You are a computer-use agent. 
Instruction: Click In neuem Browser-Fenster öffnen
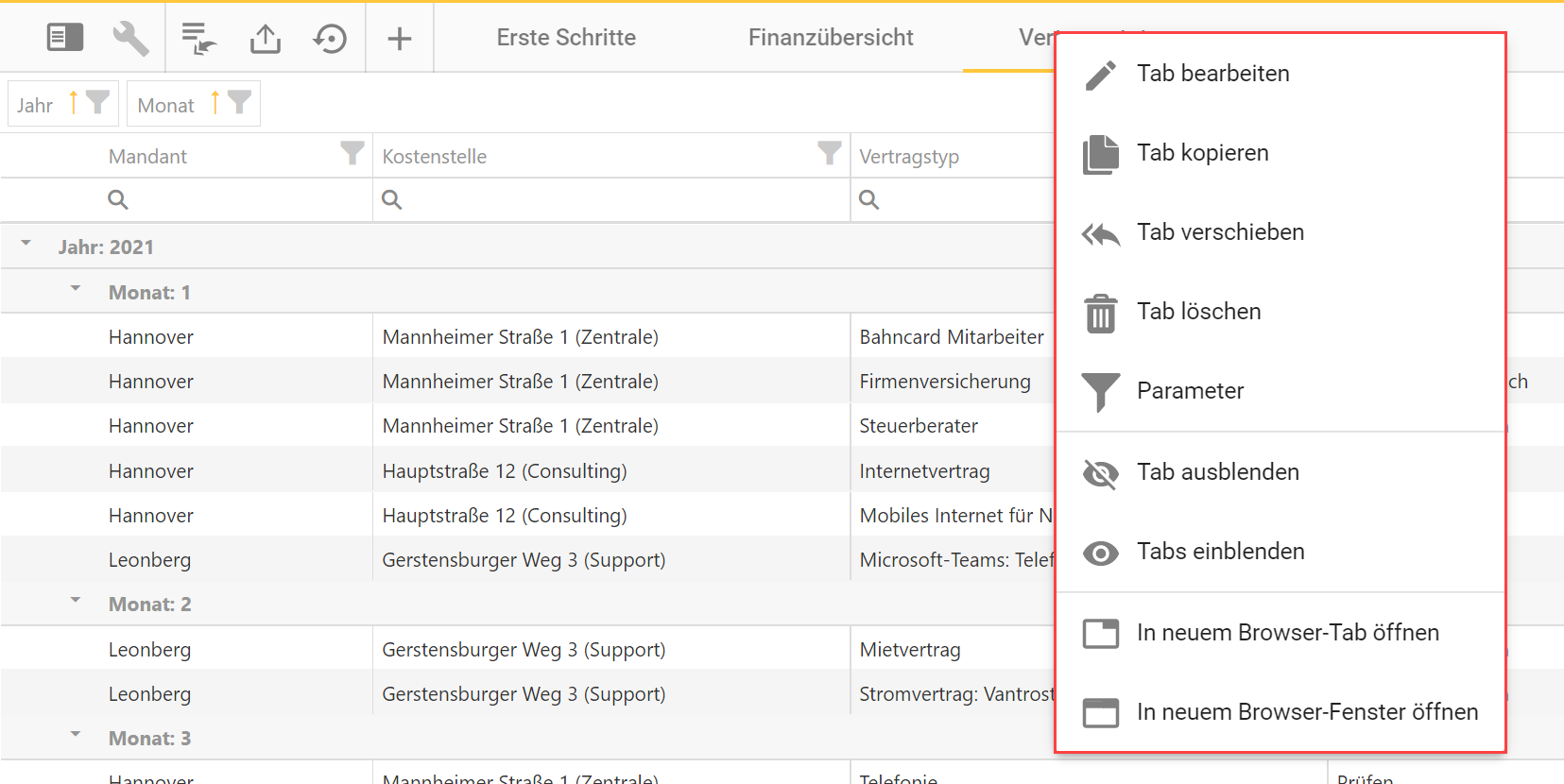pos(1307,712)
